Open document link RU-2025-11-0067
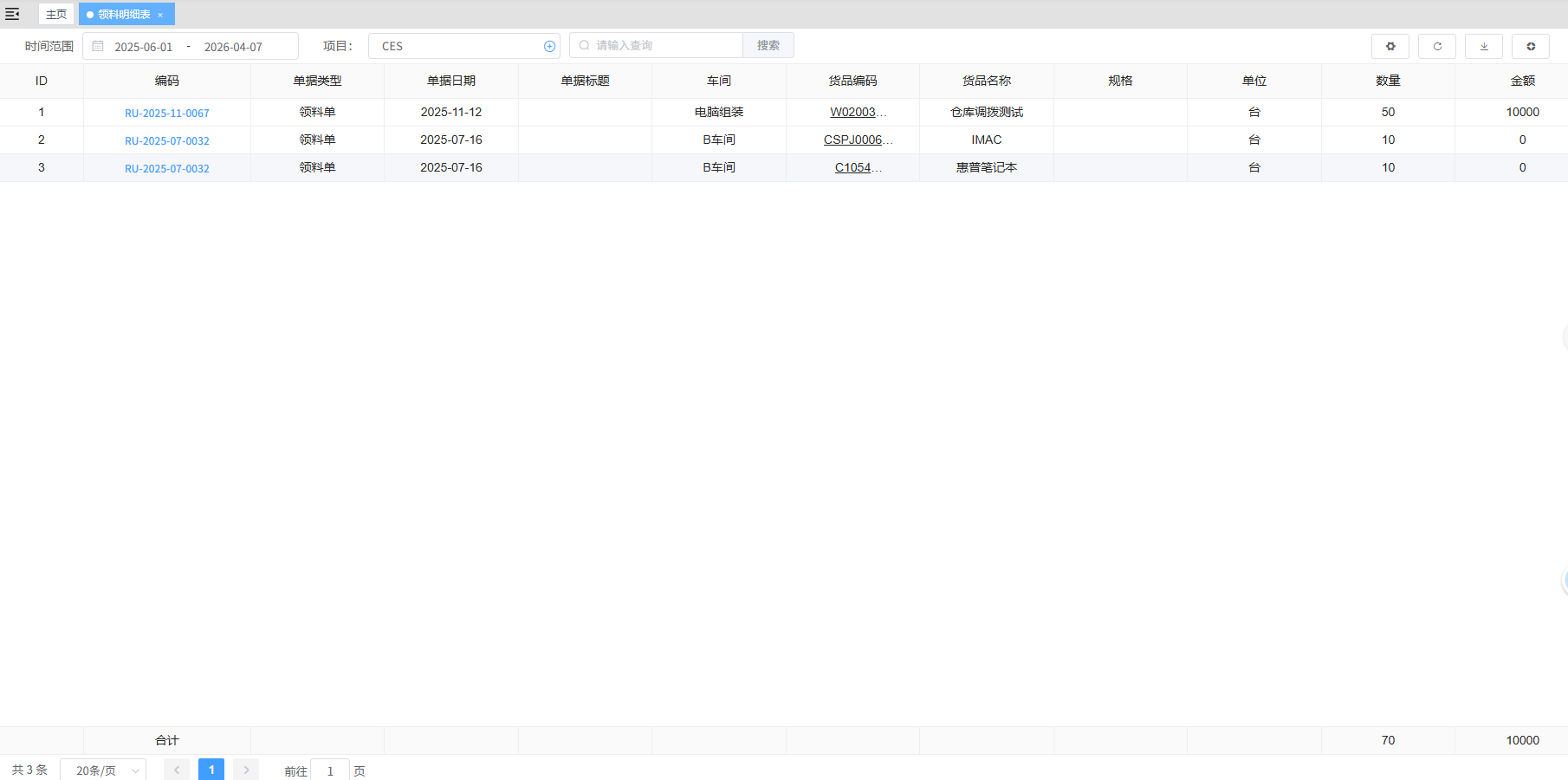 coord(167,114)
